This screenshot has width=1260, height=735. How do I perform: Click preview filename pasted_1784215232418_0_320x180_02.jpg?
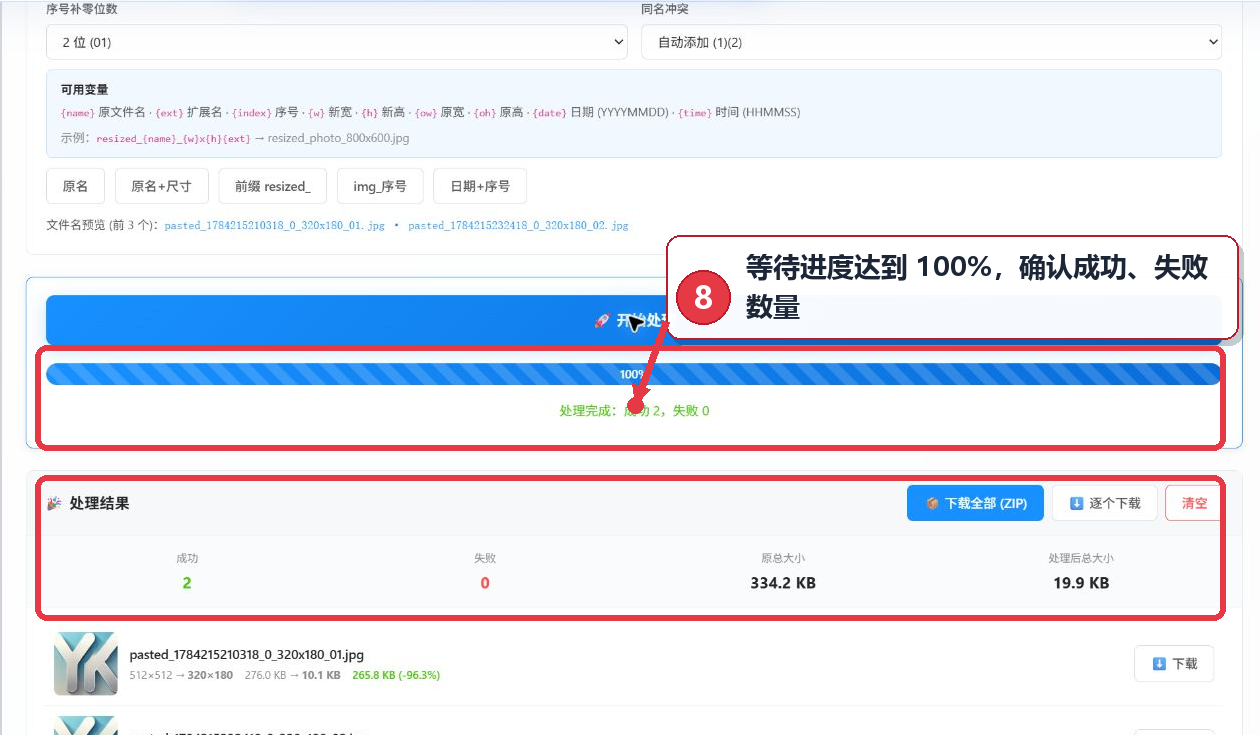click(x=518, y=226)
